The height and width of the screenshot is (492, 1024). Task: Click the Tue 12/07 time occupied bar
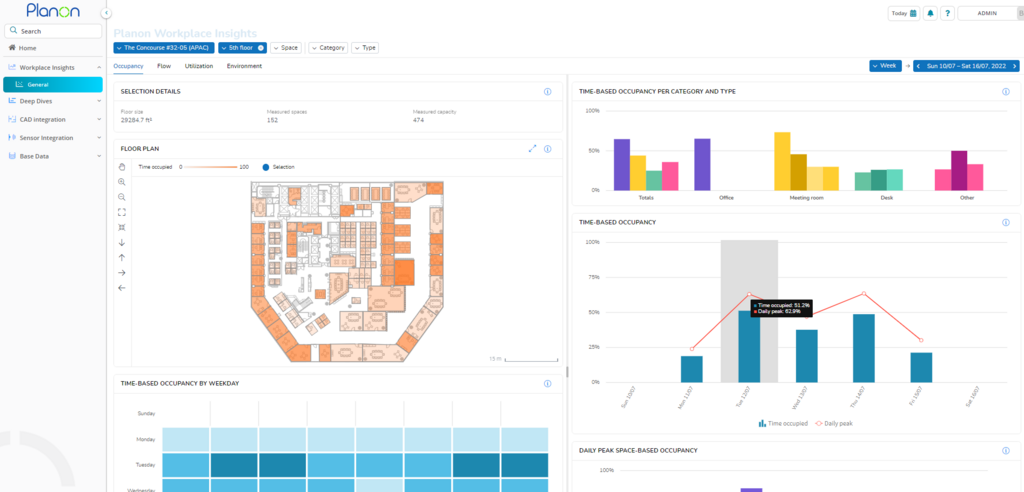749,346
